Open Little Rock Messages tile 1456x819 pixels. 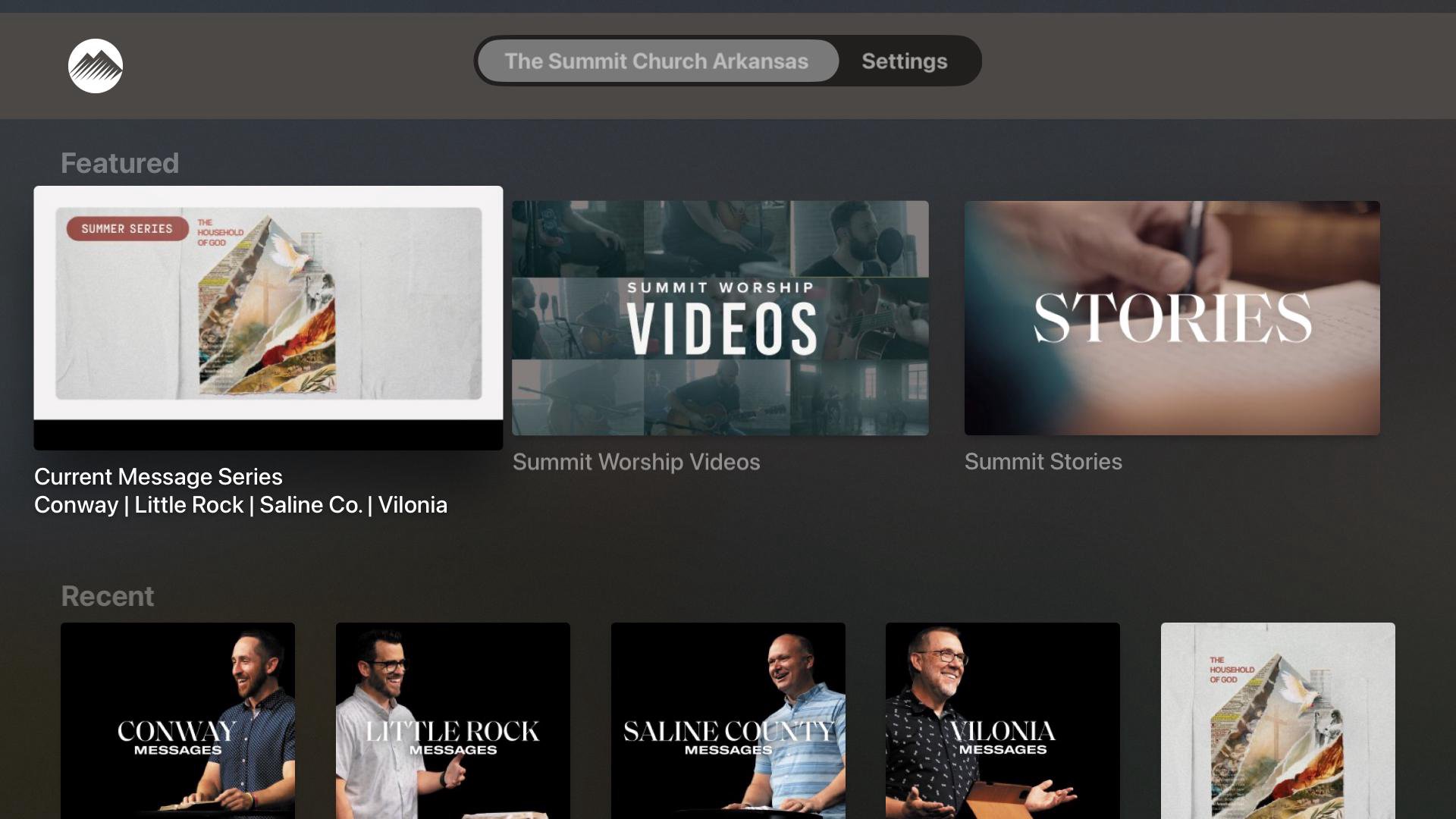click(453, 720)
